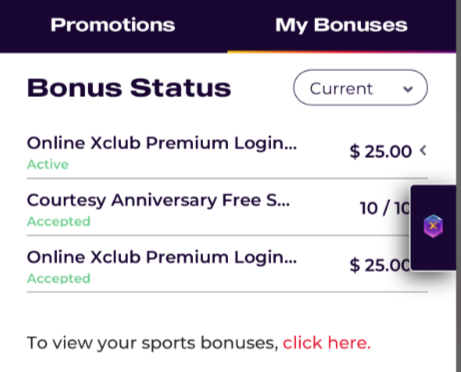The image size is (461, 372).
Task: Click the vertical scrollbar on the right edge
Action: pyautogui.click(x=458, y=186)
